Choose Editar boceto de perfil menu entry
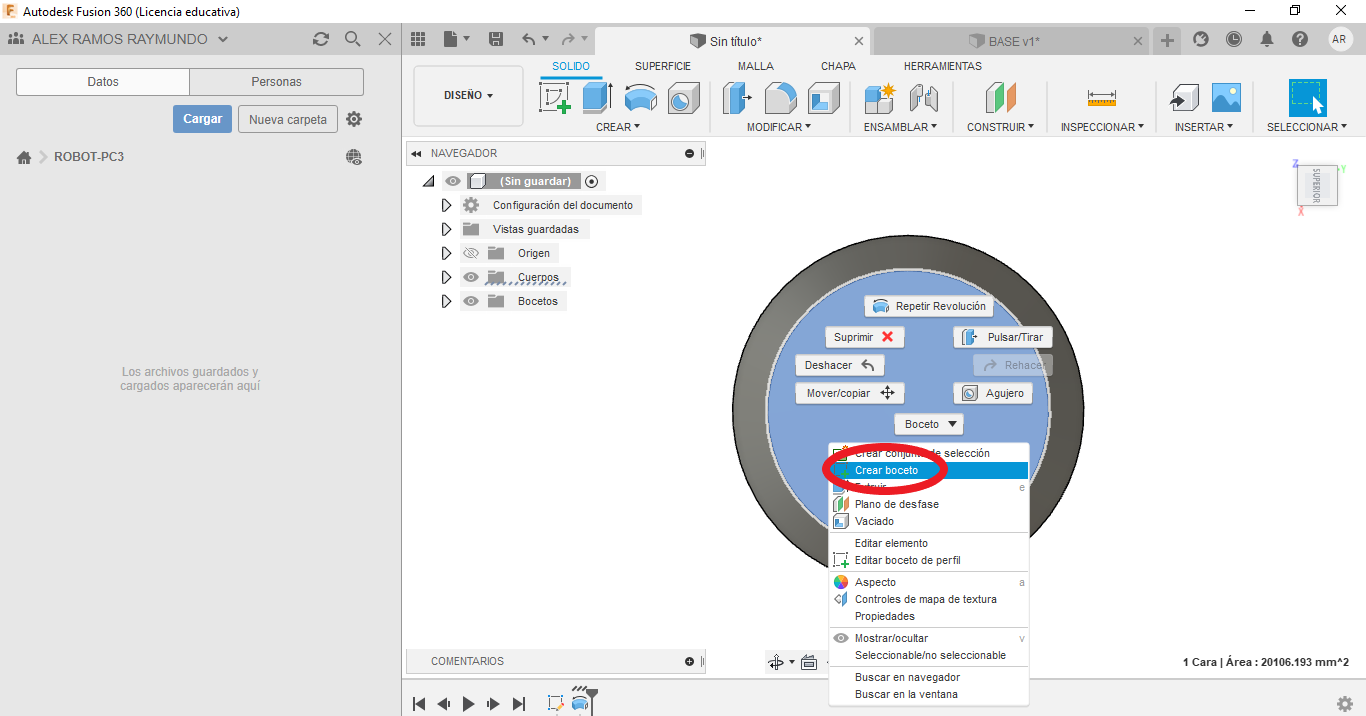 coord(929,560)
